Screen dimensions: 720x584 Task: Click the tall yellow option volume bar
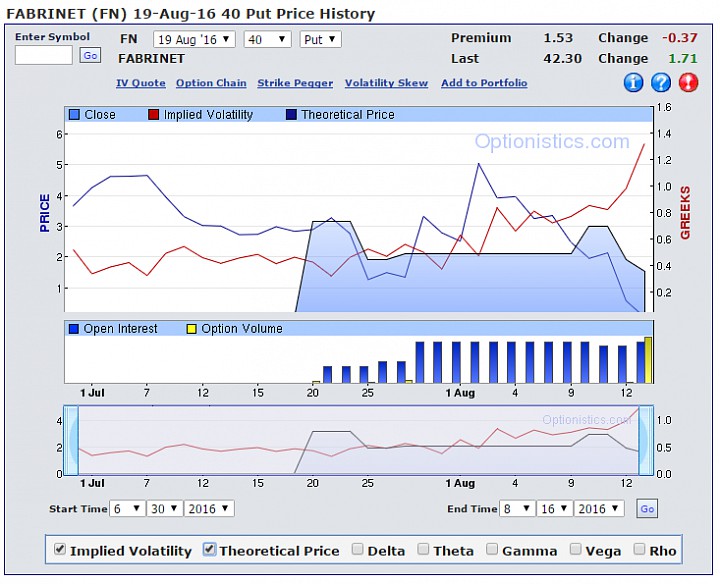point(648,360)
